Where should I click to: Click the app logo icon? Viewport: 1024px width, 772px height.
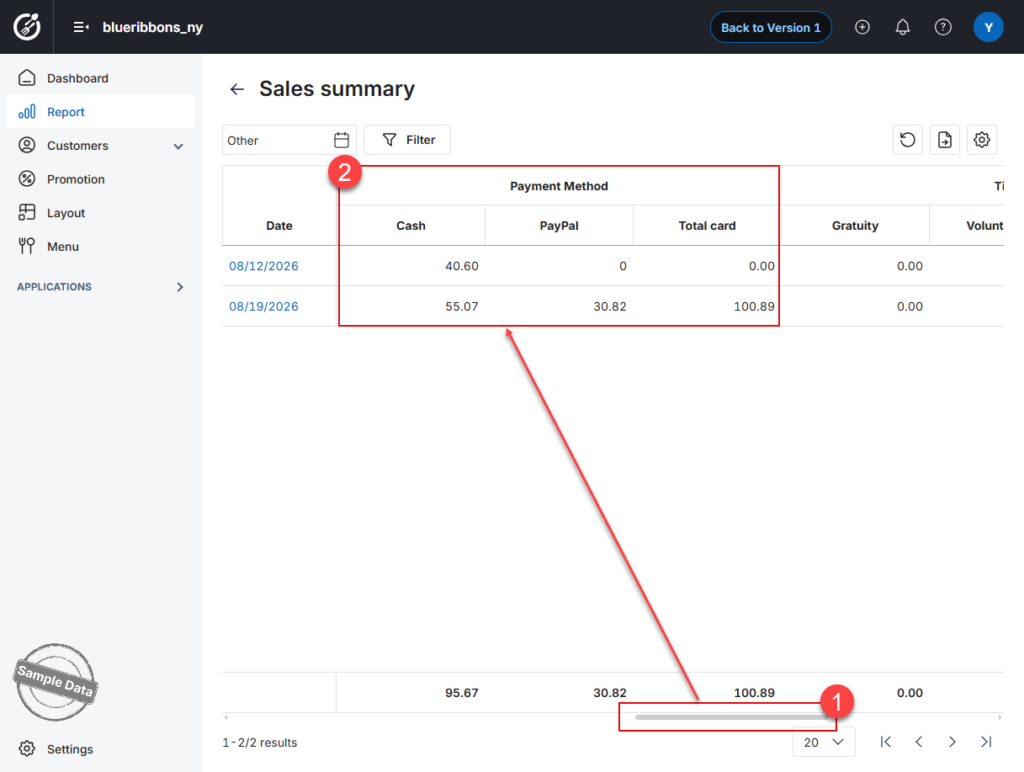(x=27, y=27)
